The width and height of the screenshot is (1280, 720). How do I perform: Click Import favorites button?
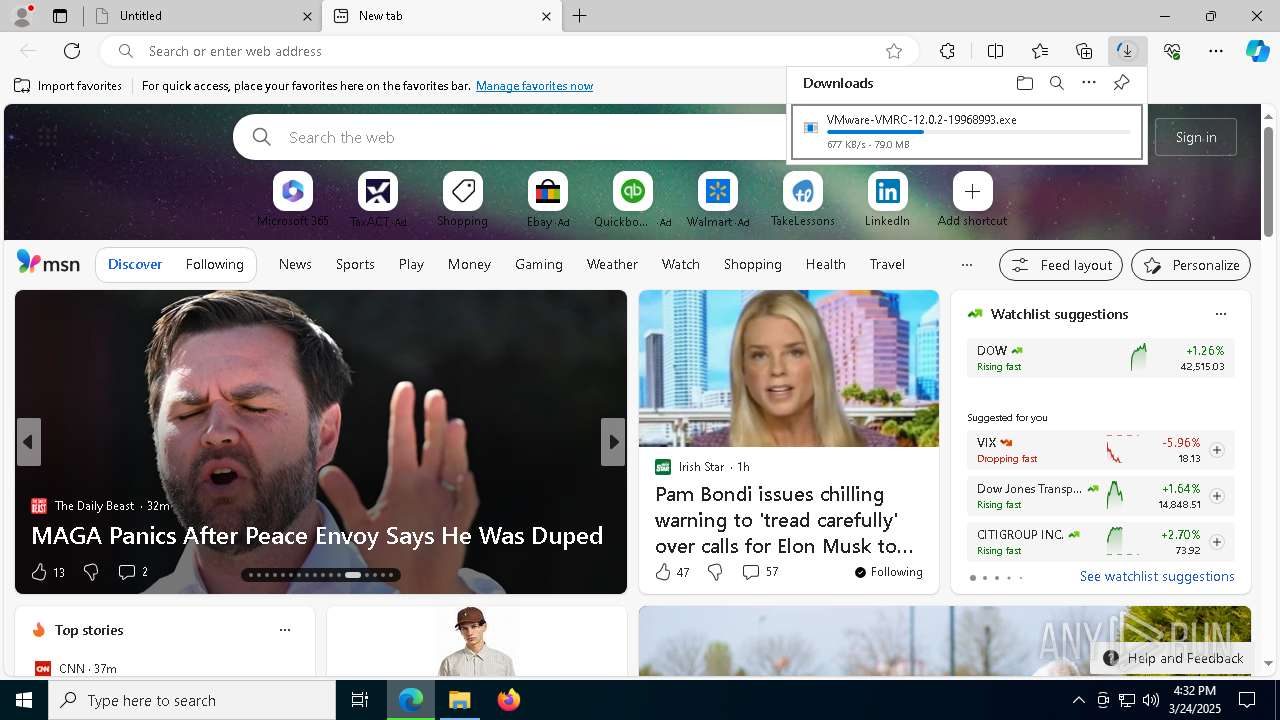coord(68,86)
